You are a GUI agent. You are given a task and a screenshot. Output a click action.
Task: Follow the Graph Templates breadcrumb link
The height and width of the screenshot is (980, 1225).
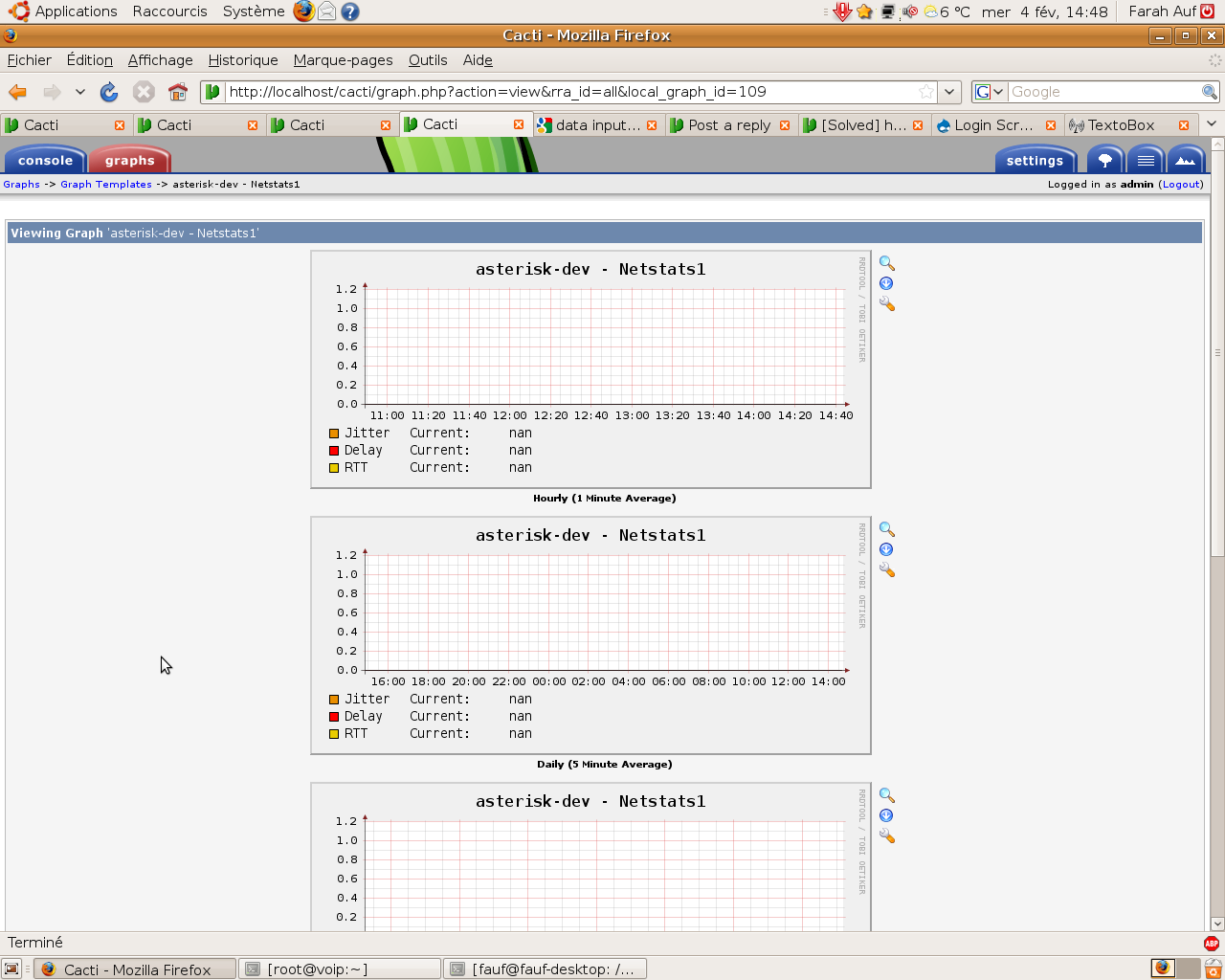click(106, 184)
